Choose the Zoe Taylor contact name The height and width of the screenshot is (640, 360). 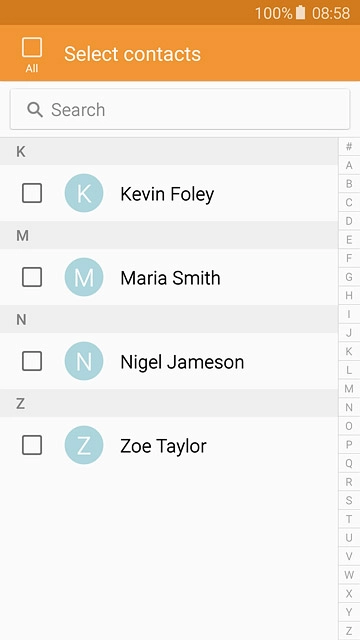click(163, 446)
